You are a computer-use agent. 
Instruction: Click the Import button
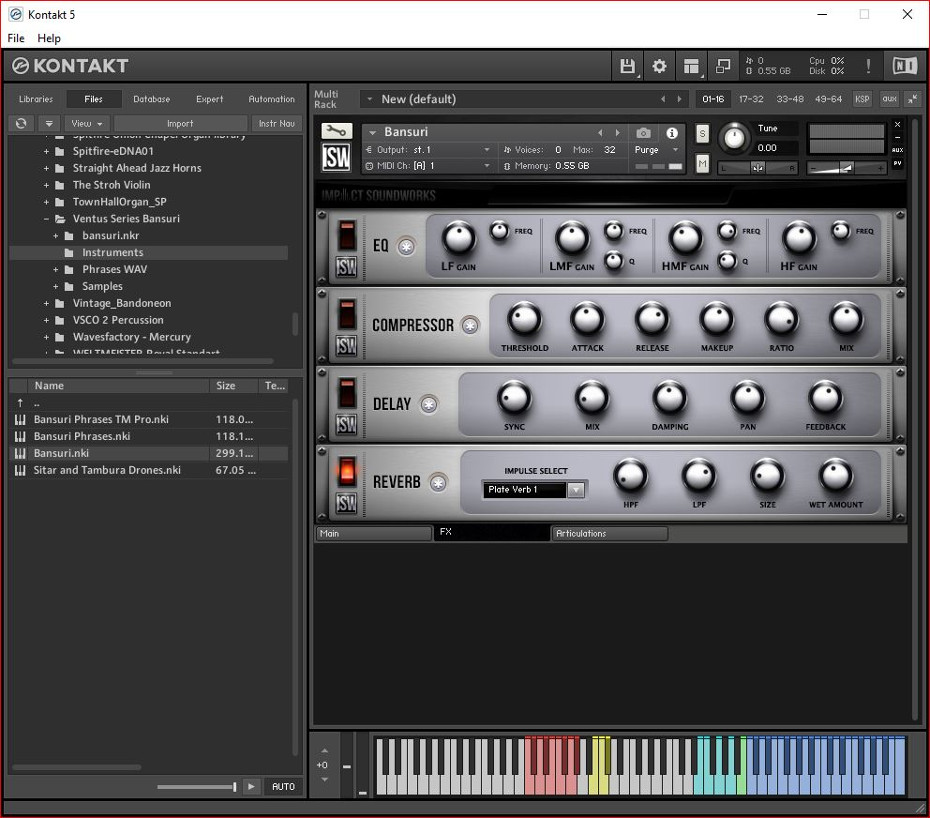[x=180, y=123]
